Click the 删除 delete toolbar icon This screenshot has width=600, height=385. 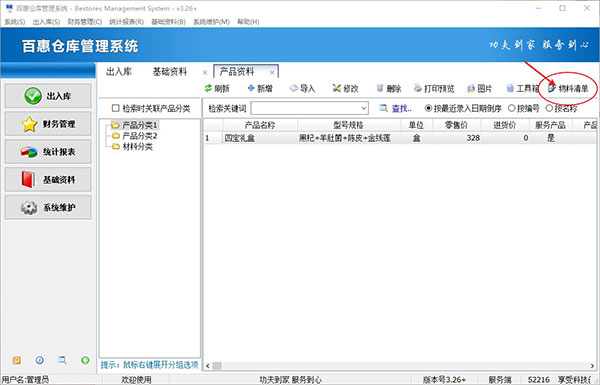coord(380,88)
